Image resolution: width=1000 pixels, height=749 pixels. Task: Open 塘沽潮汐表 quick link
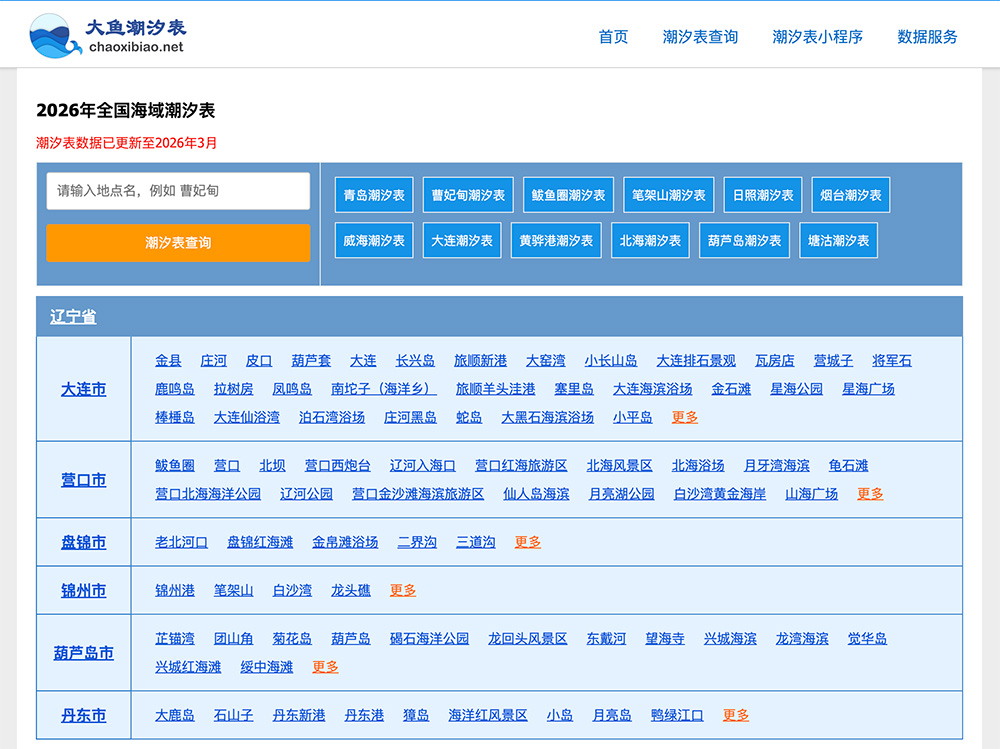pos(839,241)
